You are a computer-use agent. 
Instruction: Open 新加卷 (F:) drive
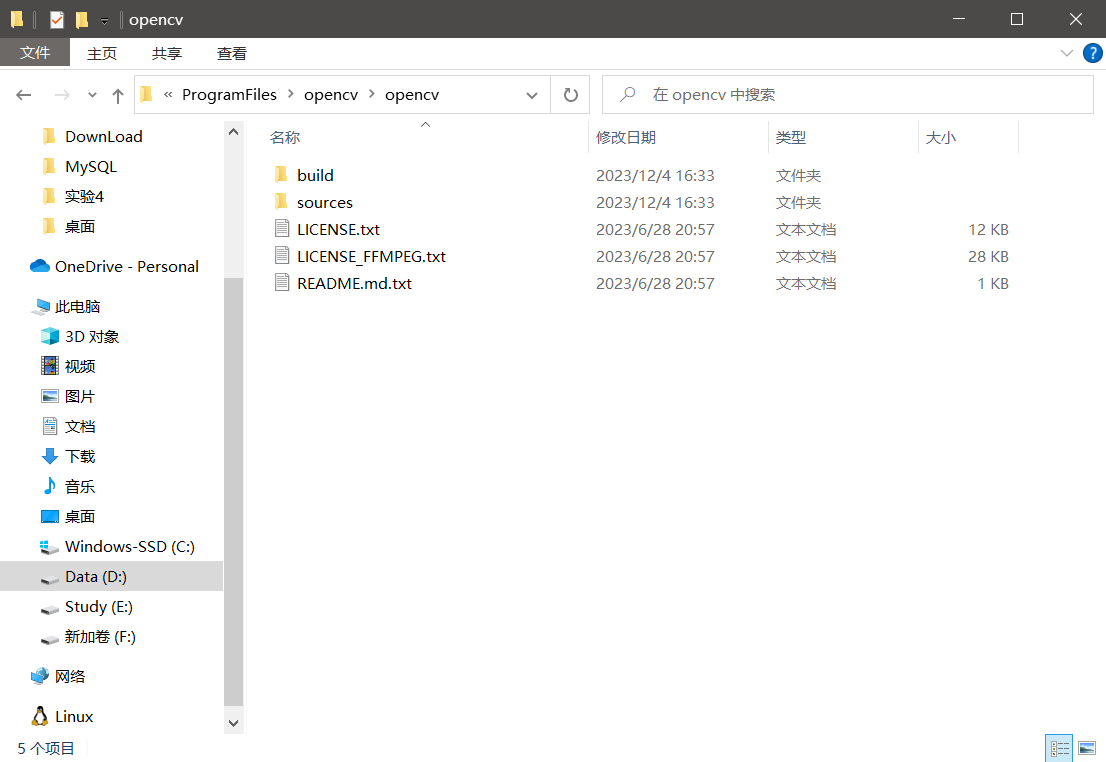click(x=100, y=636)
